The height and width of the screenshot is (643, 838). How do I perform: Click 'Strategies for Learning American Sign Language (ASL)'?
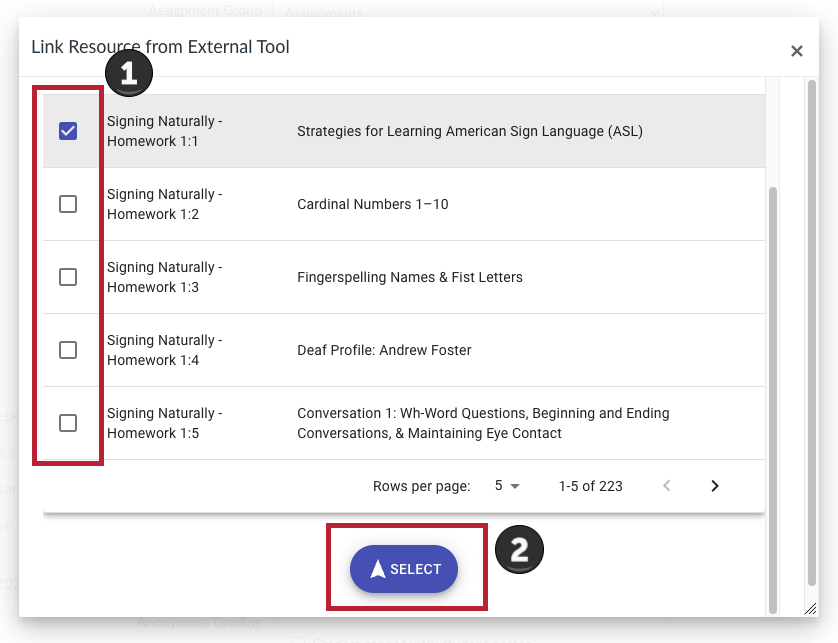point(470,131)
